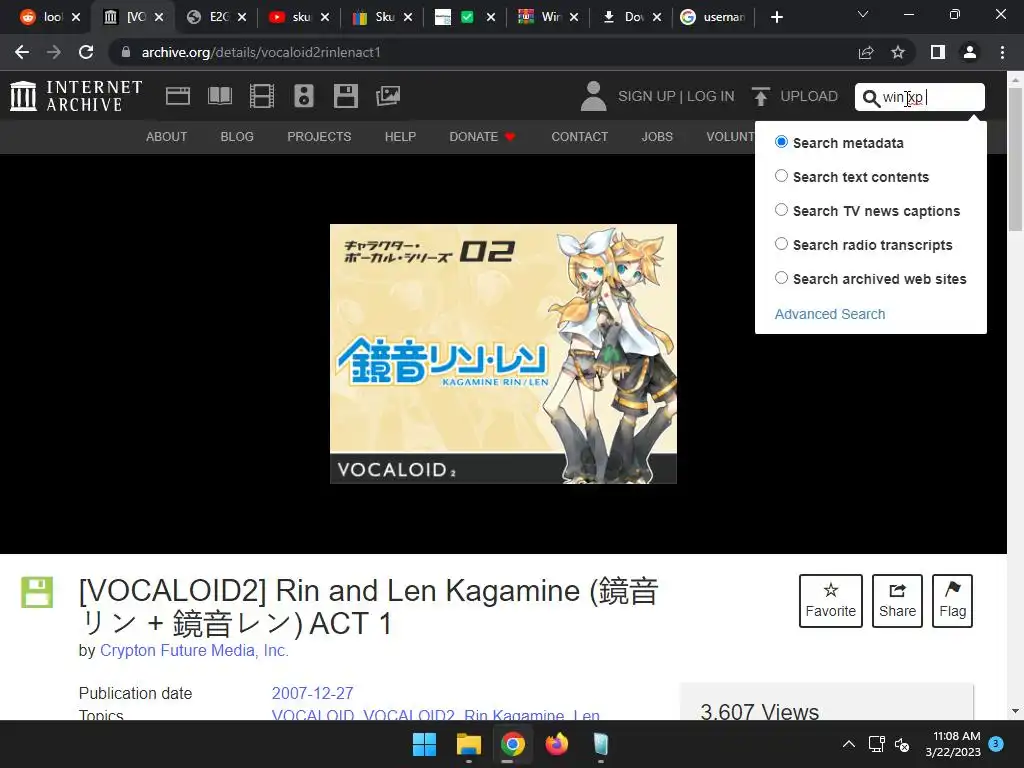Open the JOBS menu item
1024x768 pixels.
657,136
